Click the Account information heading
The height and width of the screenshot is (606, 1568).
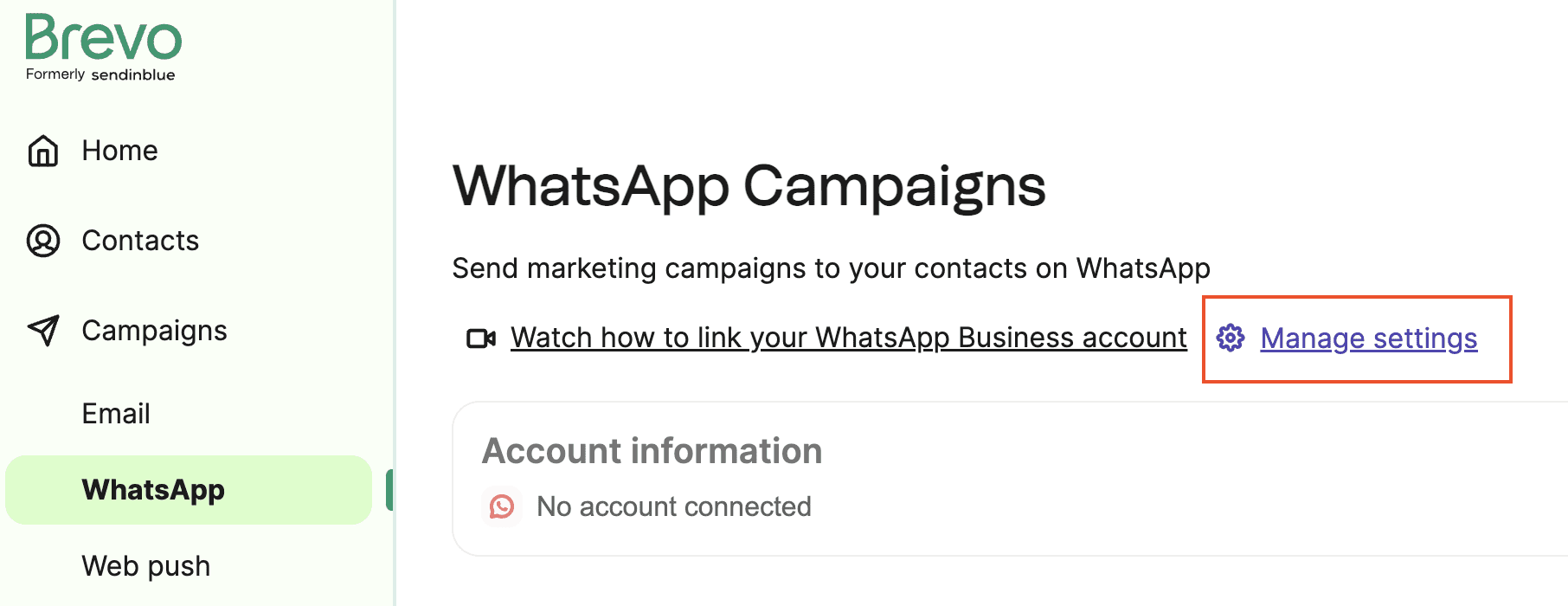[653, 451]
